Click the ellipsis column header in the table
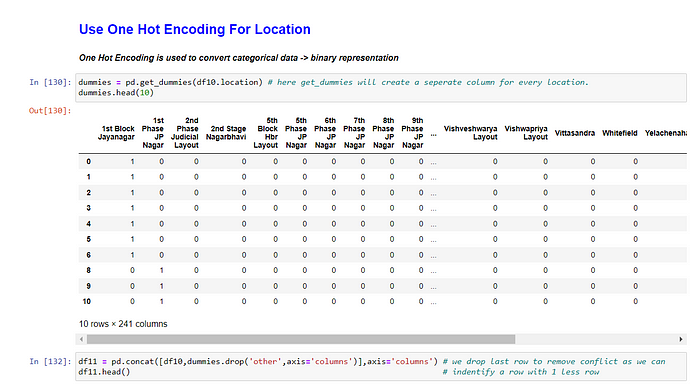Screen dimensions: 700x385 point(433,134)
